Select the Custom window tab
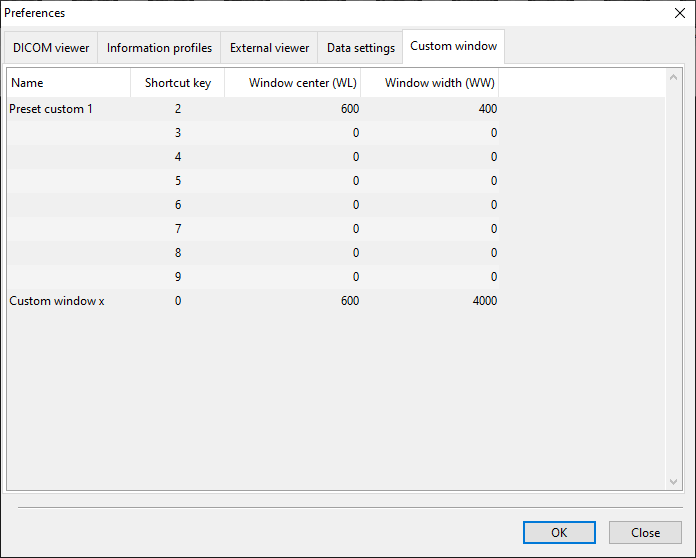Image resolution: width=696 pixels, height=558 pixels. [453, 46]
